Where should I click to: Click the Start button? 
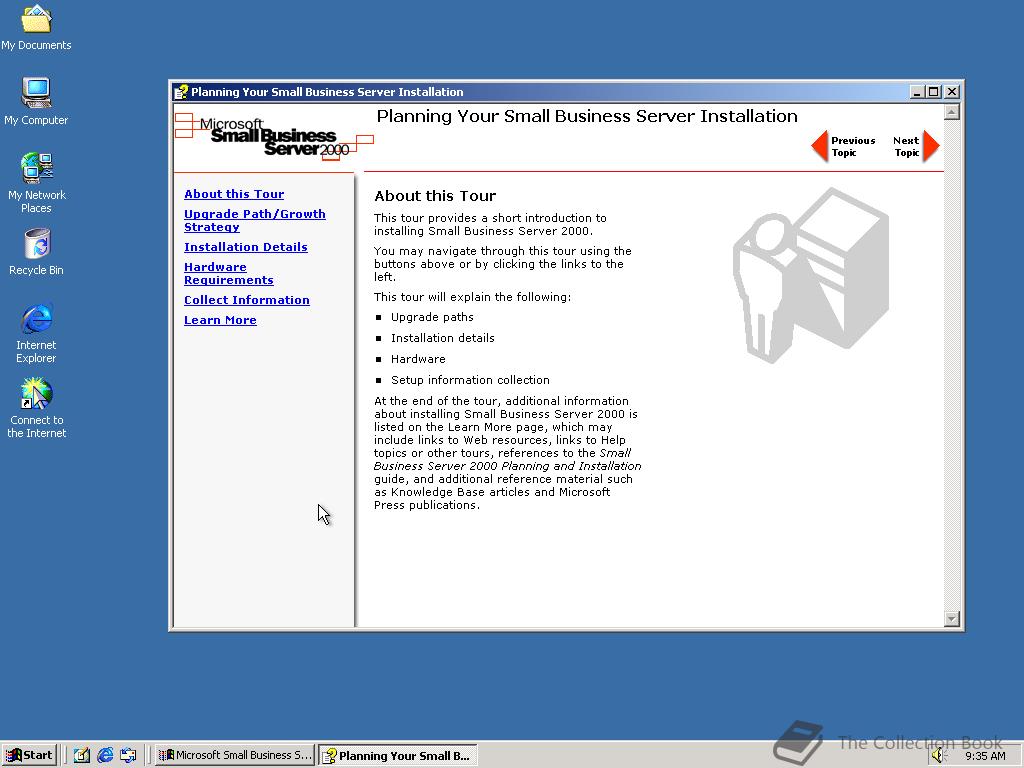coord(29,755)
